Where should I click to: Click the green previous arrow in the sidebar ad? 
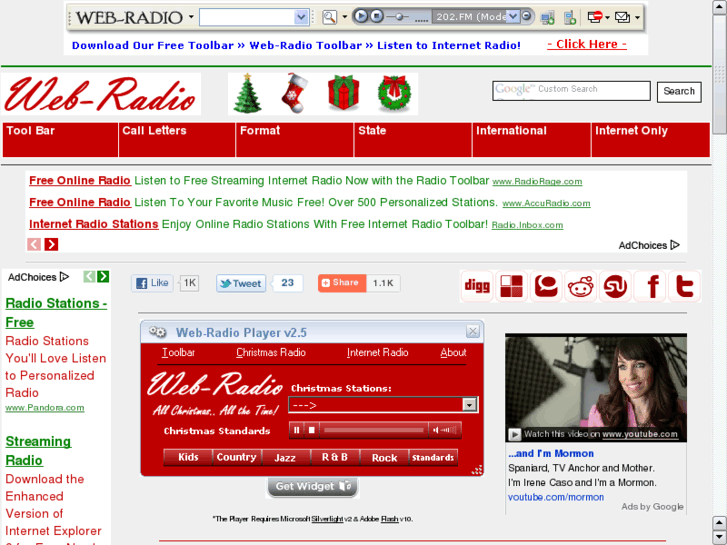point(89,276)
